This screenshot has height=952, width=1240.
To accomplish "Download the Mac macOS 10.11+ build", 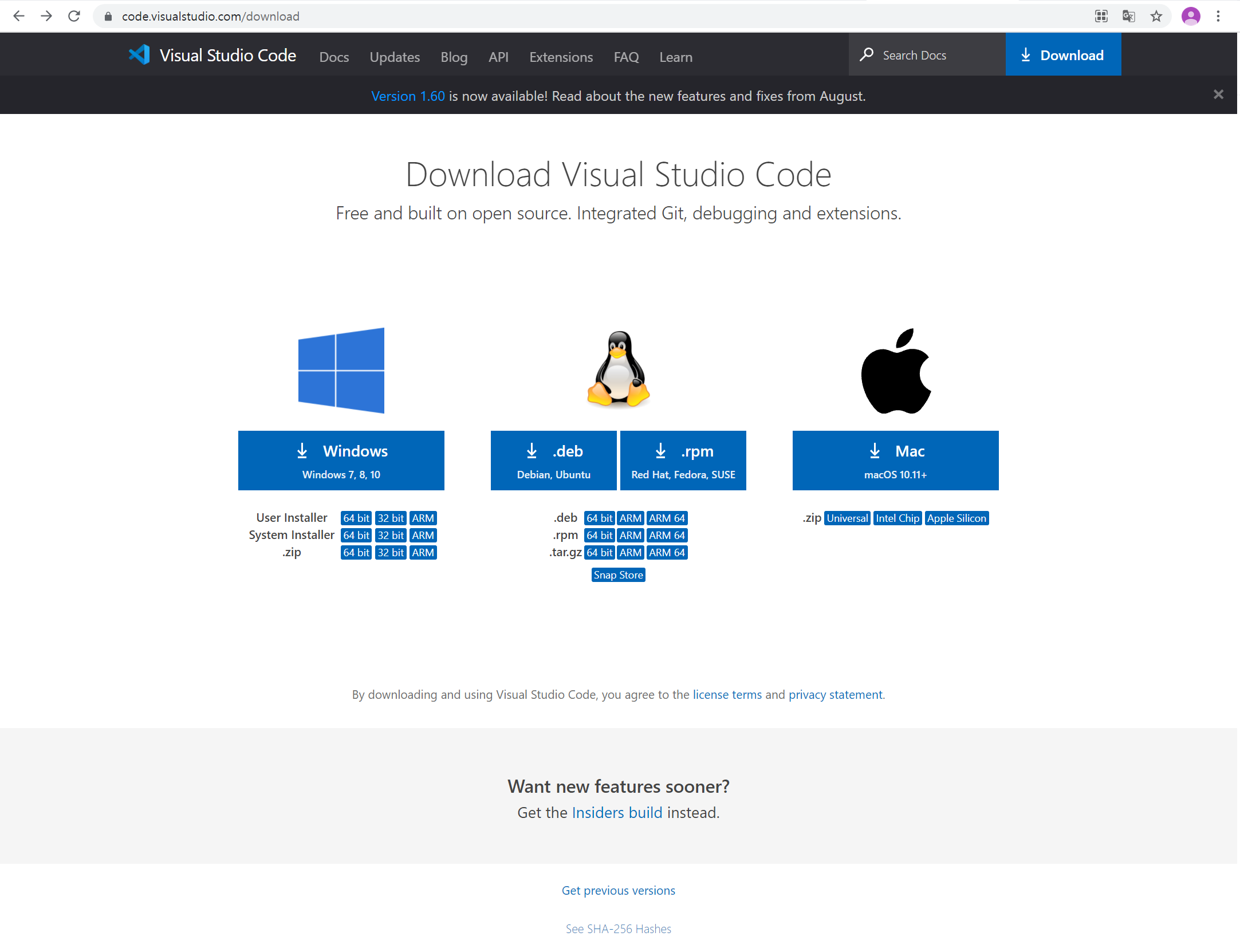I will click(x=896, y=461).
